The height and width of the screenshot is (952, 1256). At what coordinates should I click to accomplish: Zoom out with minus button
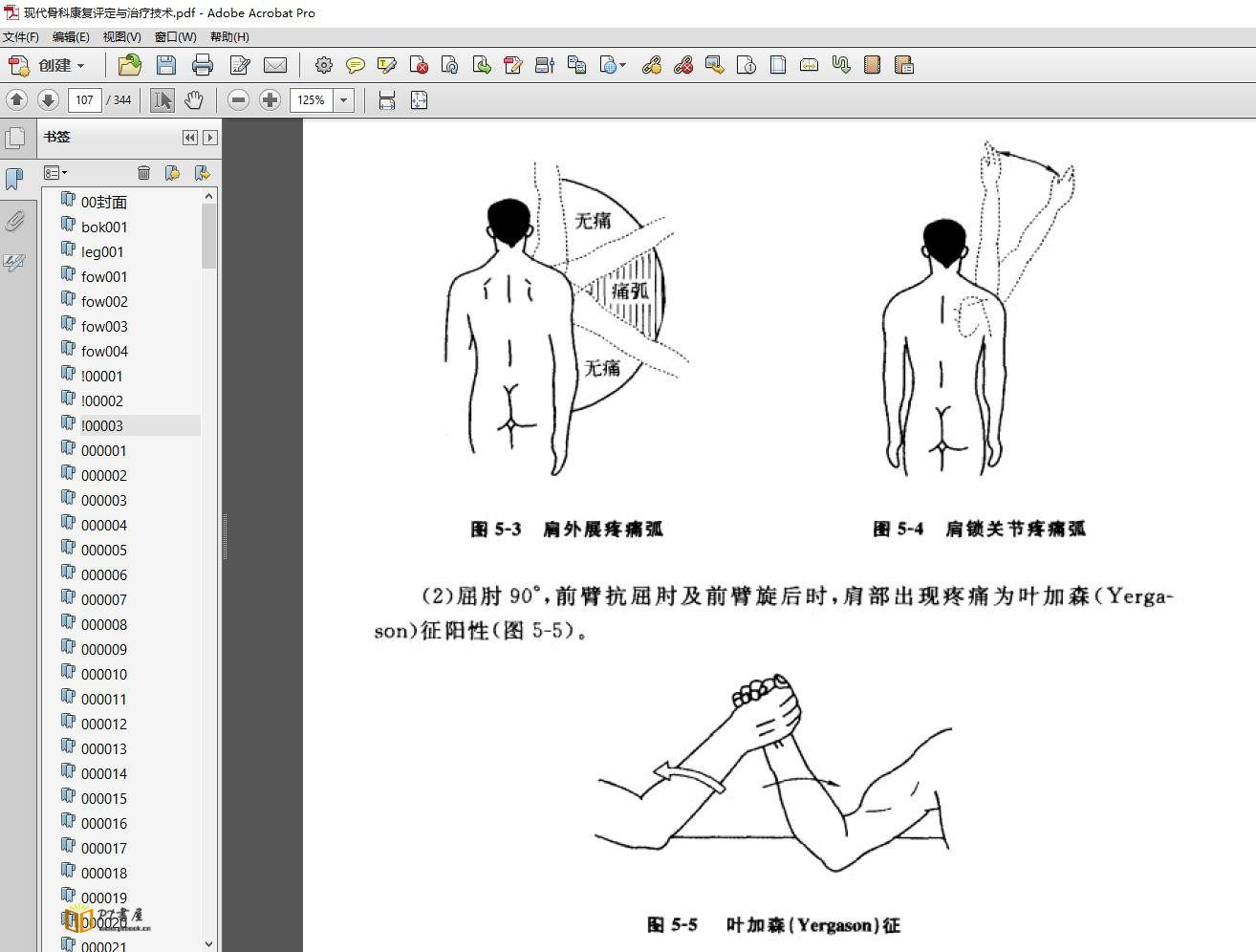(x=239, y=99)
